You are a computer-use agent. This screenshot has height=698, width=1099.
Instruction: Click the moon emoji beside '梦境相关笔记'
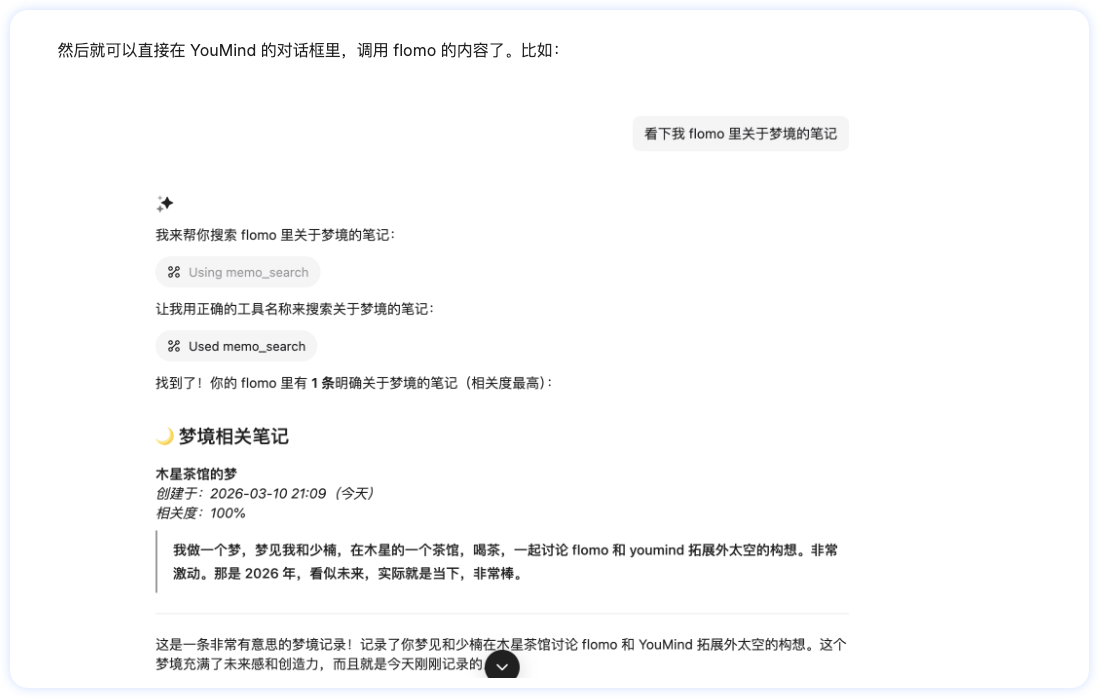(x=165, y=437)
